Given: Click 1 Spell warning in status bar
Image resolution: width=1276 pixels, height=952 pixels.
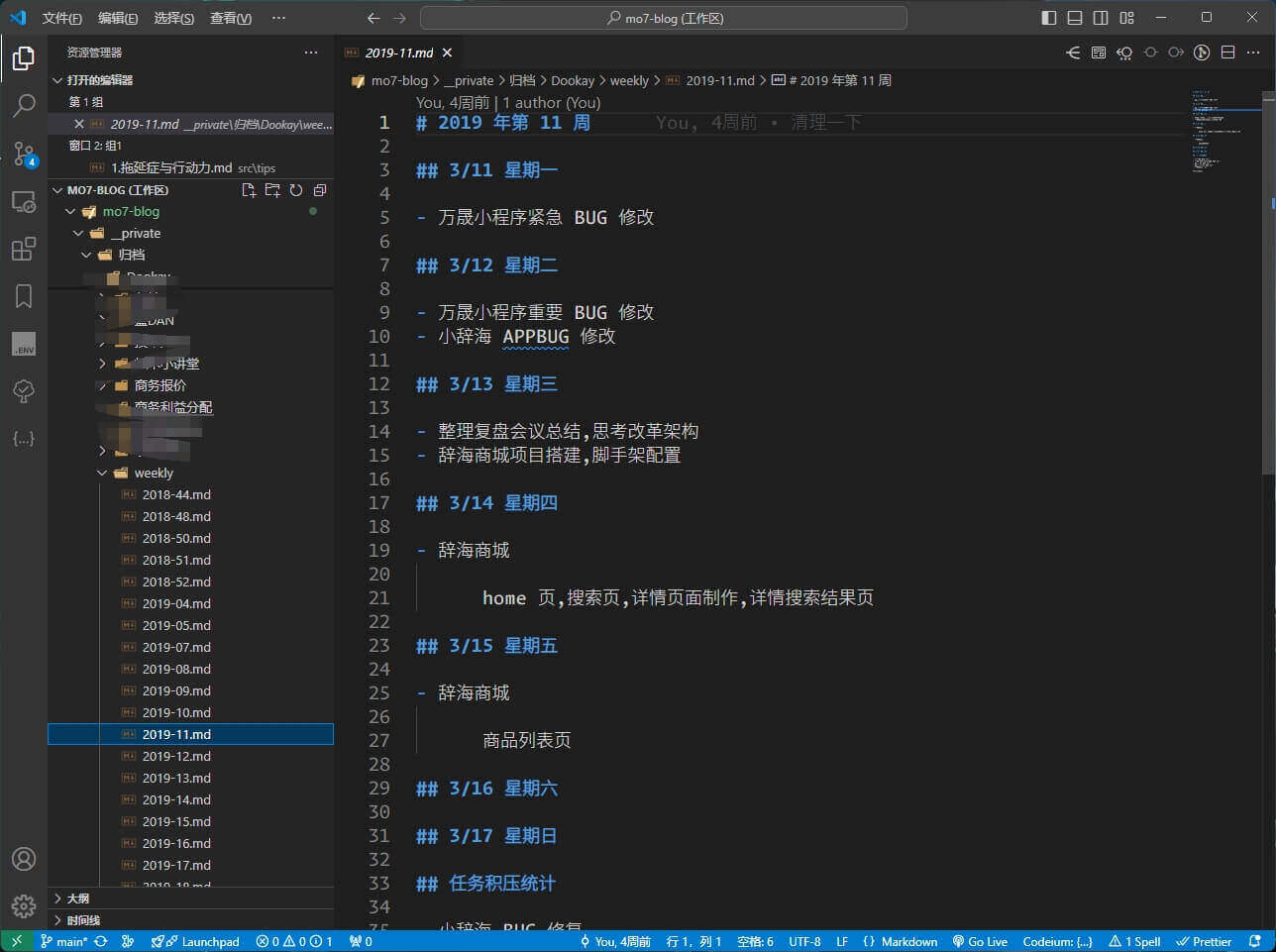Looking at the screenshot, I should 1135,941.
